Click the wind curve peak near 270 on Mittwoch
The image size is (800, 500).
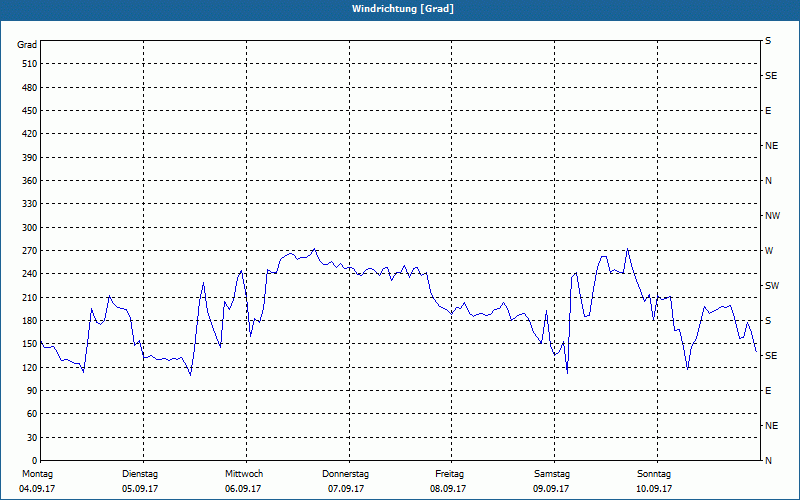click(x=314, y=249)
